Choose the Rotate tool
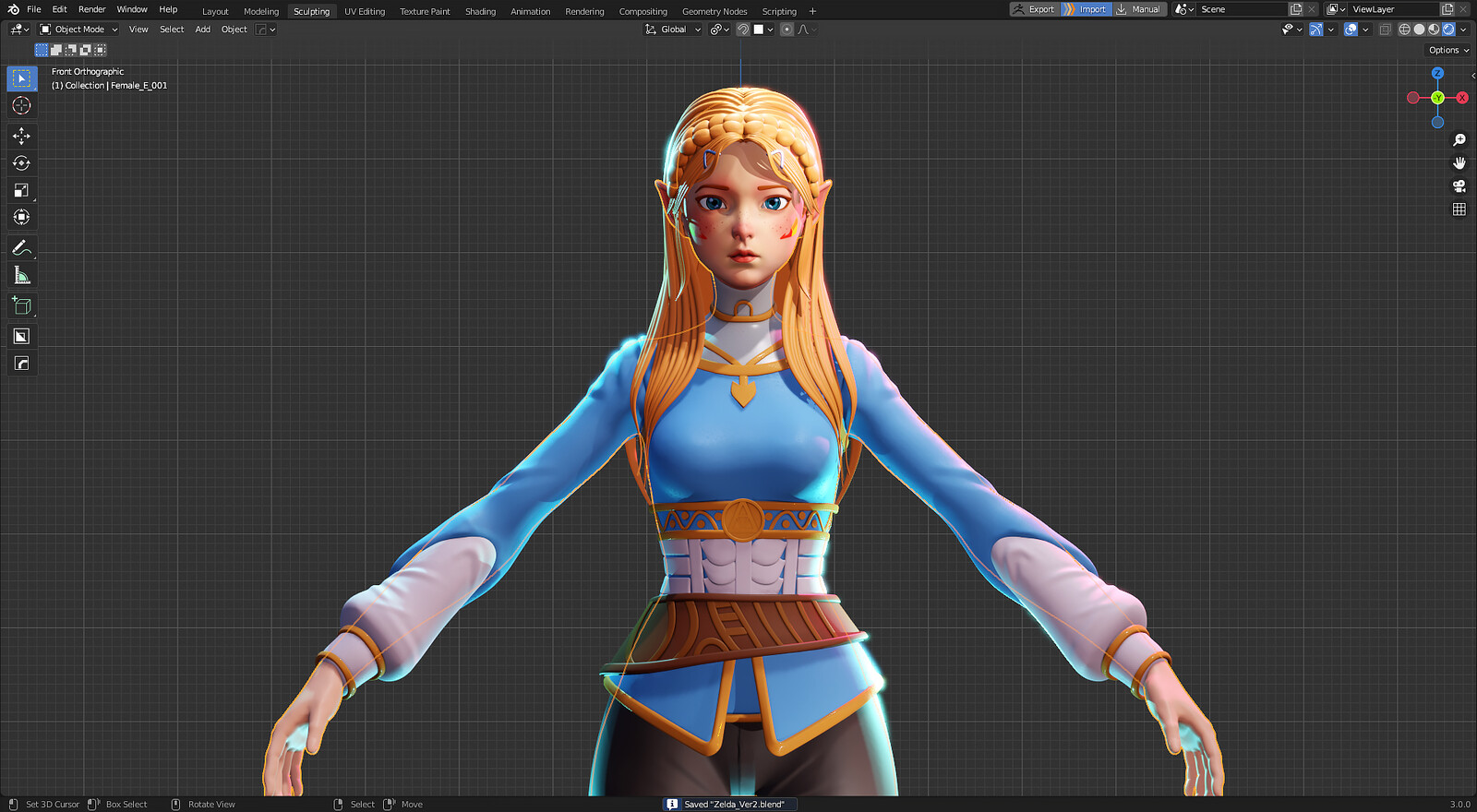The height and width of the screenshot is (812, 1477). click(x=21, y=163)
